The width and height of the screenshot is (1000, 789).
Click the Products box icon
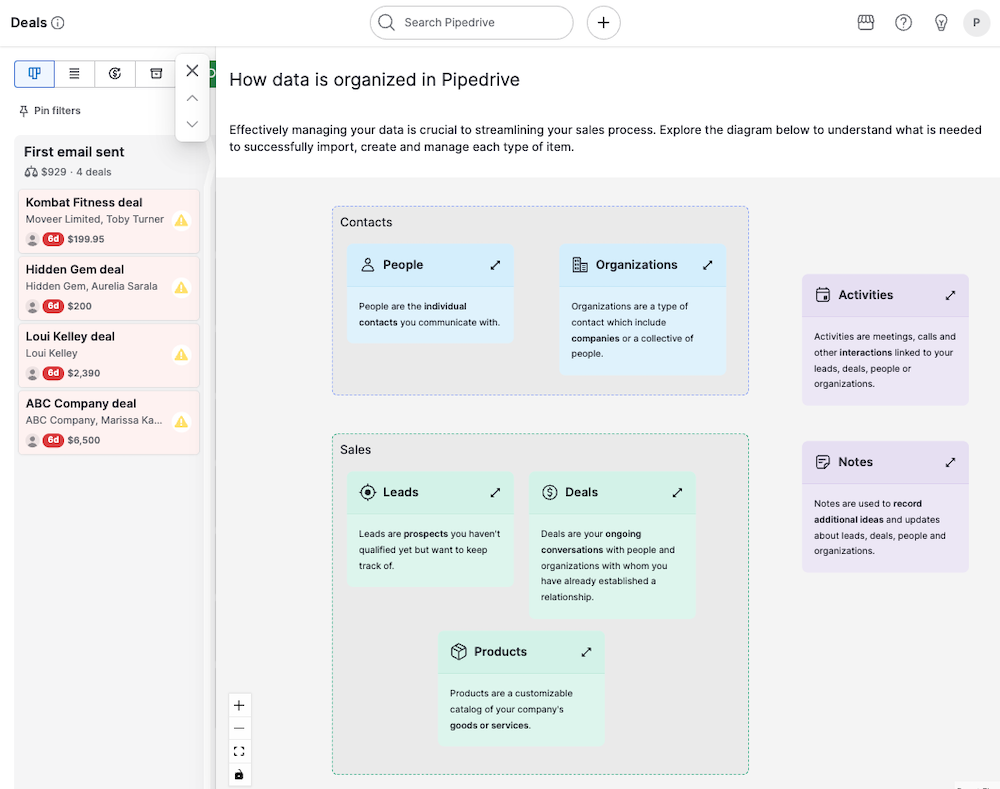click(x=459, y=651)
